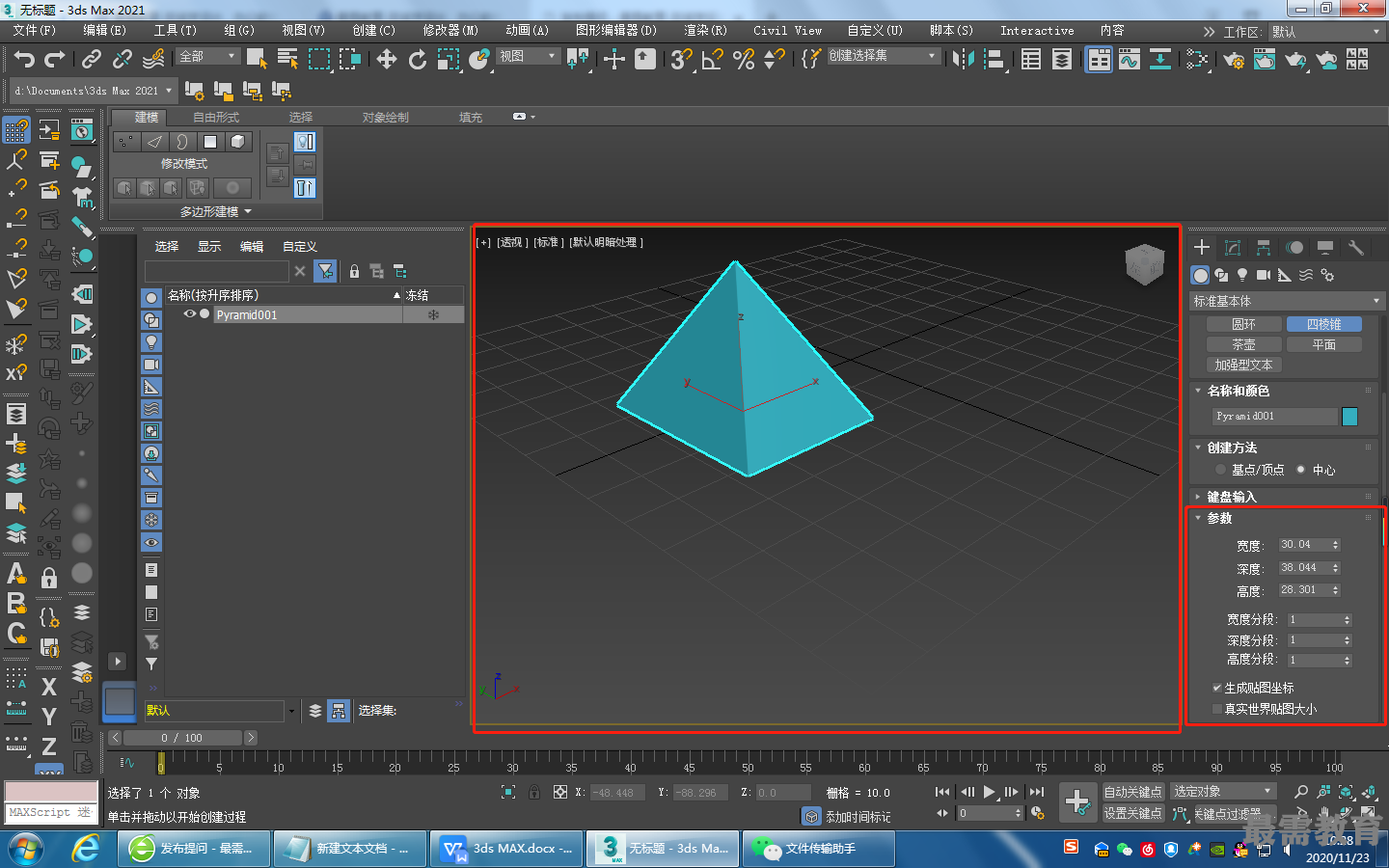Image resolution: width=1389 pixels, height=868 pixels.
Task: Click the 平面 primitive button
Action: 1323,344
